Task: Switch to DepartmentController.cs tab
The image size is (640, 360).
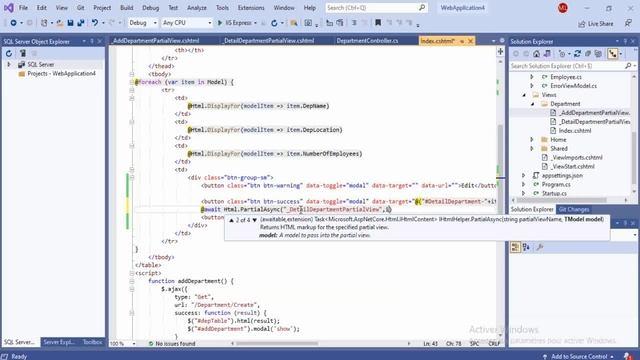Action: pyautogui.click(x=367, y=41)
